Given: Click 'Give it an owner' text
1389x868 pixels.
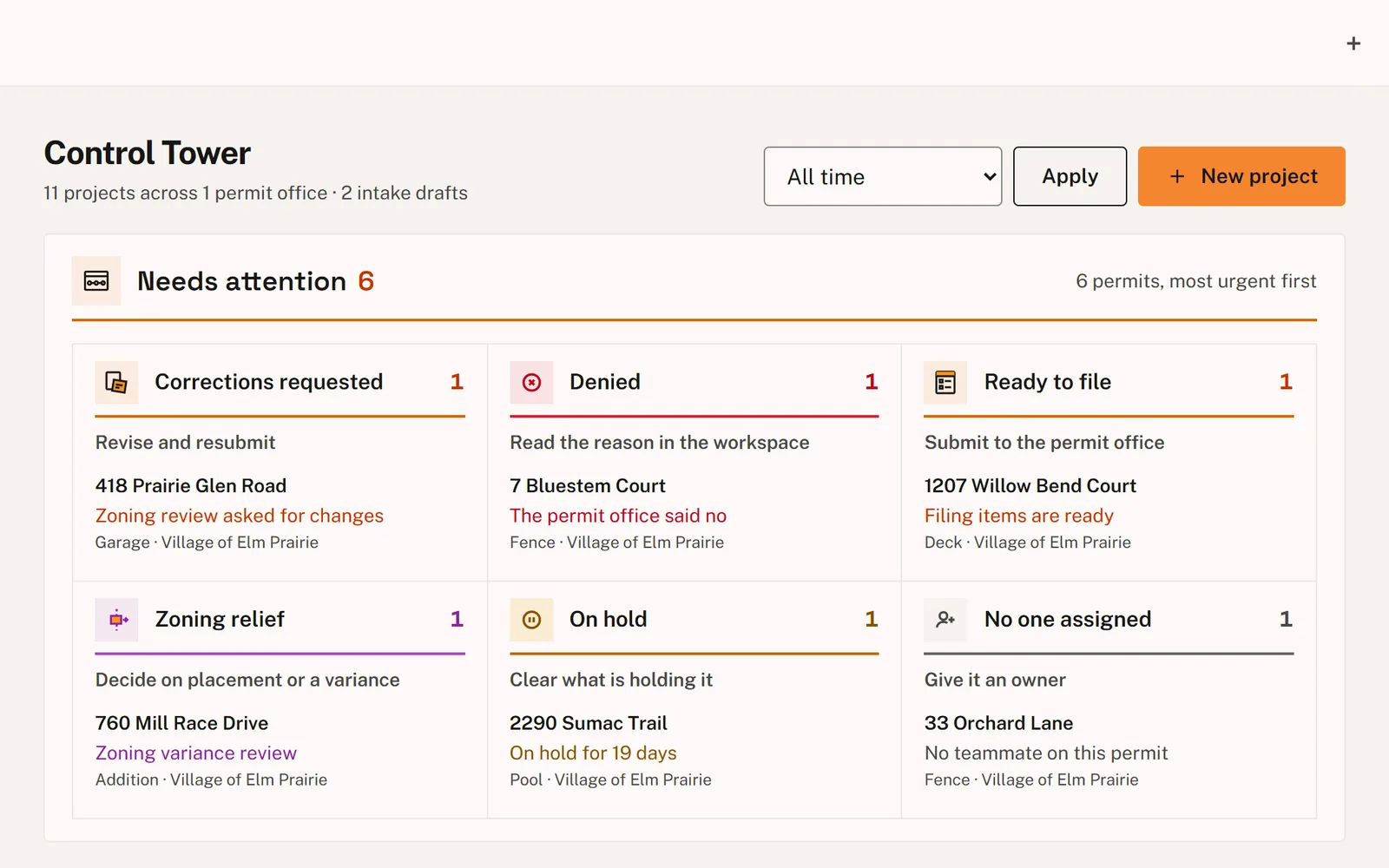Looking at the screenshot, I should pos(995,681).
